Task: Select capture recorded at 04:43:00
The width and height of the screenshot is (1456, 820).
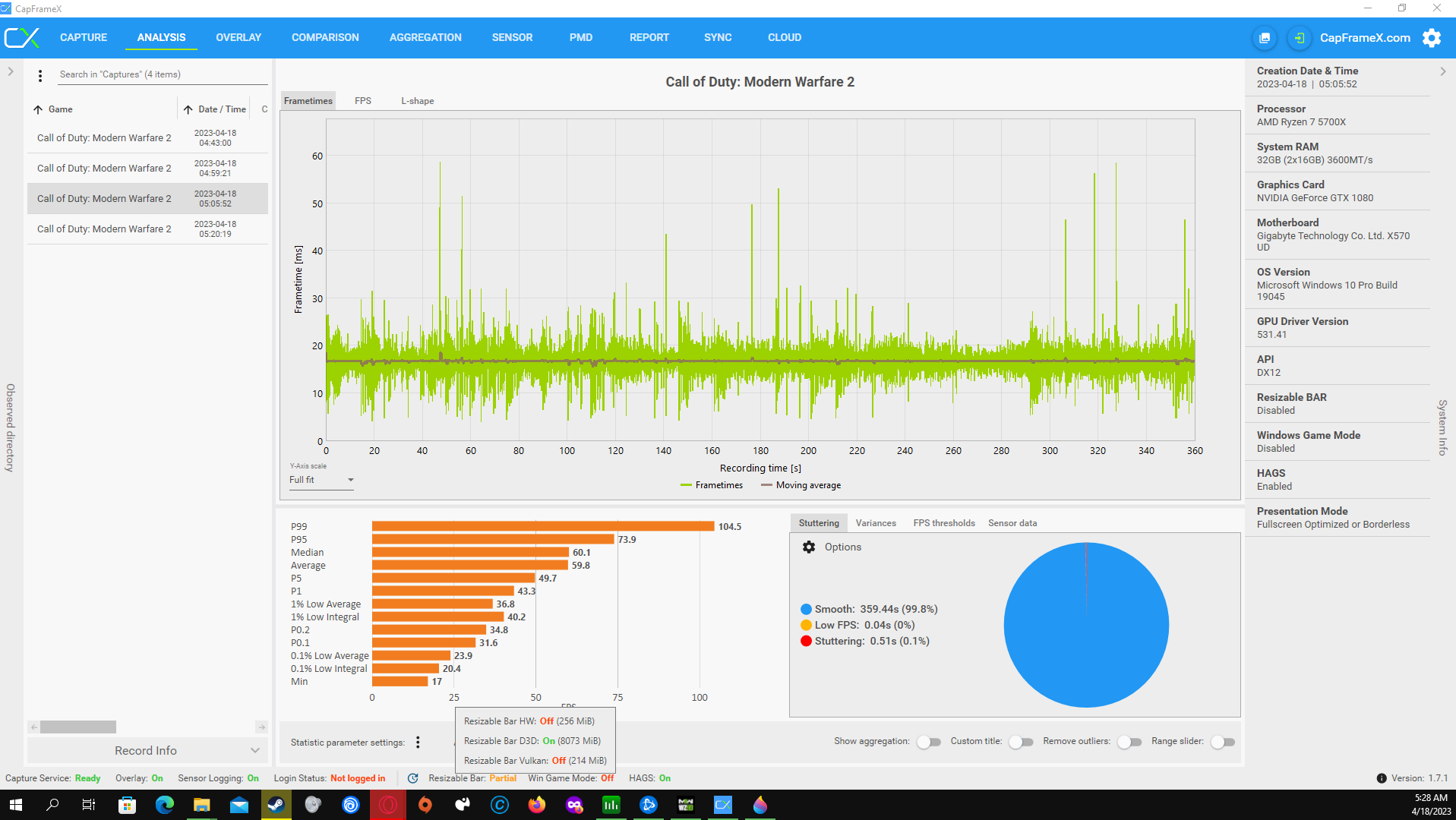Action: point(147,138)
